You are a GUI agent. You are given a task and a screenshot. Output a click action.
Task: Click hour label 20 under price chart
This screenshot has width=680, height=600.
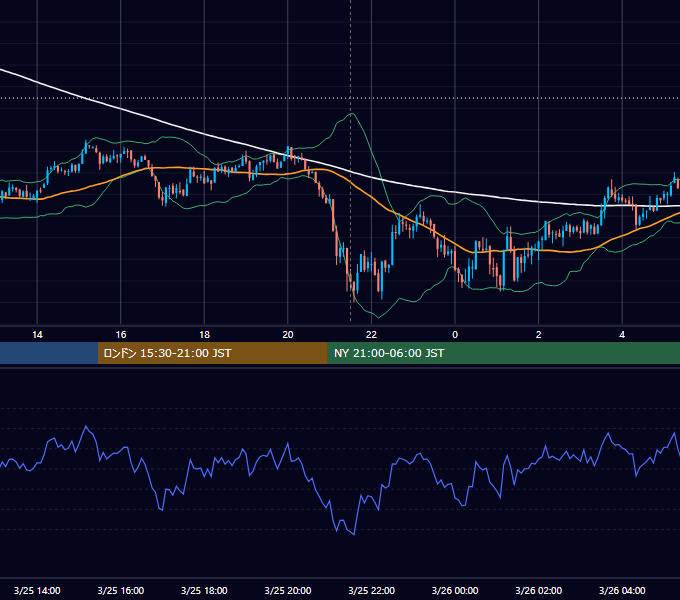(x=288, y=335)
